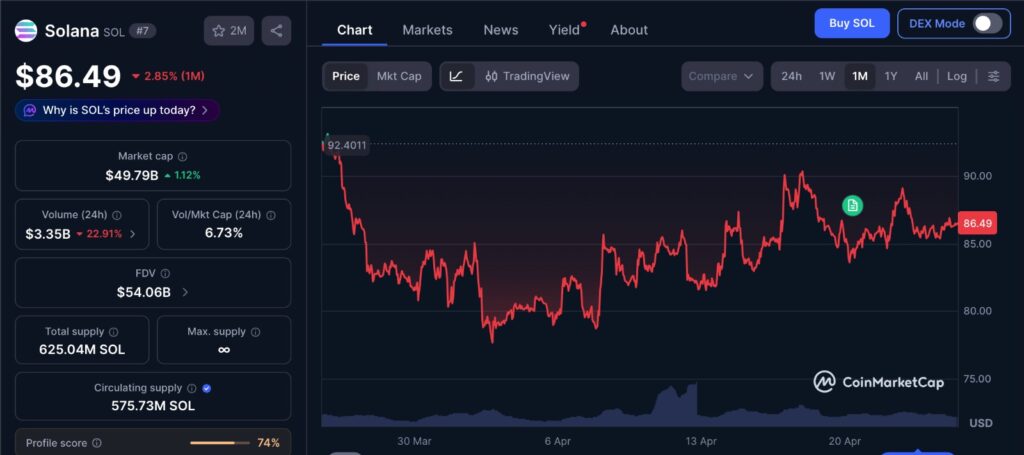Open the About tab
The height and width of the screenshot is (455, 1024).
click(x=629, y=30)
